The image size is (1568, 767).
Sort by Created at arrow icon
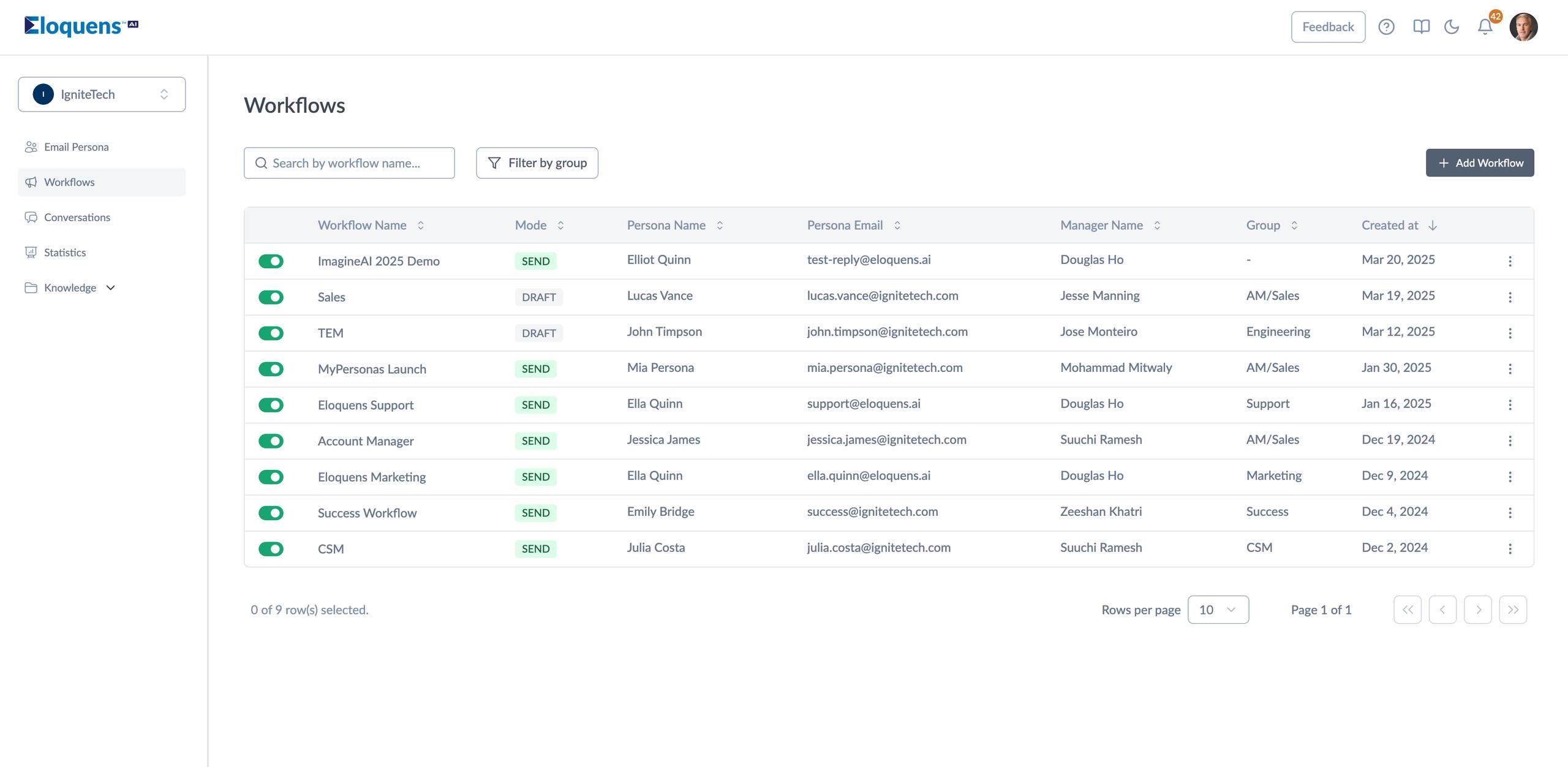coord(1432,225)
